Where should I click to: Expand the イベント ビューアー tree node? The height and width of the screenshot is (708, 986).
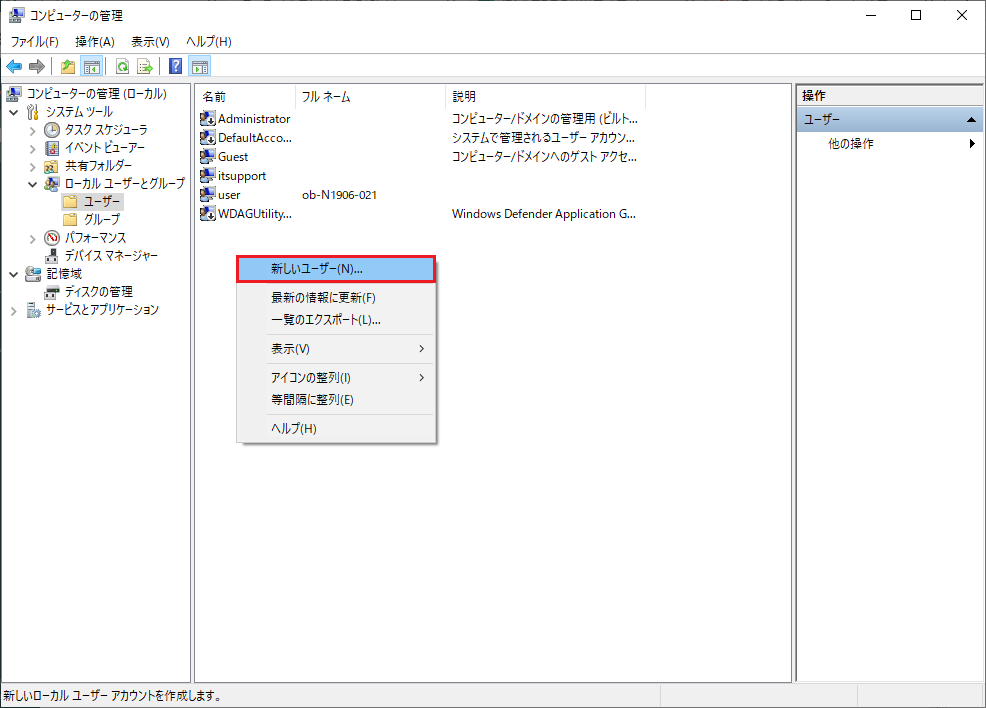[x=33, y=148]
